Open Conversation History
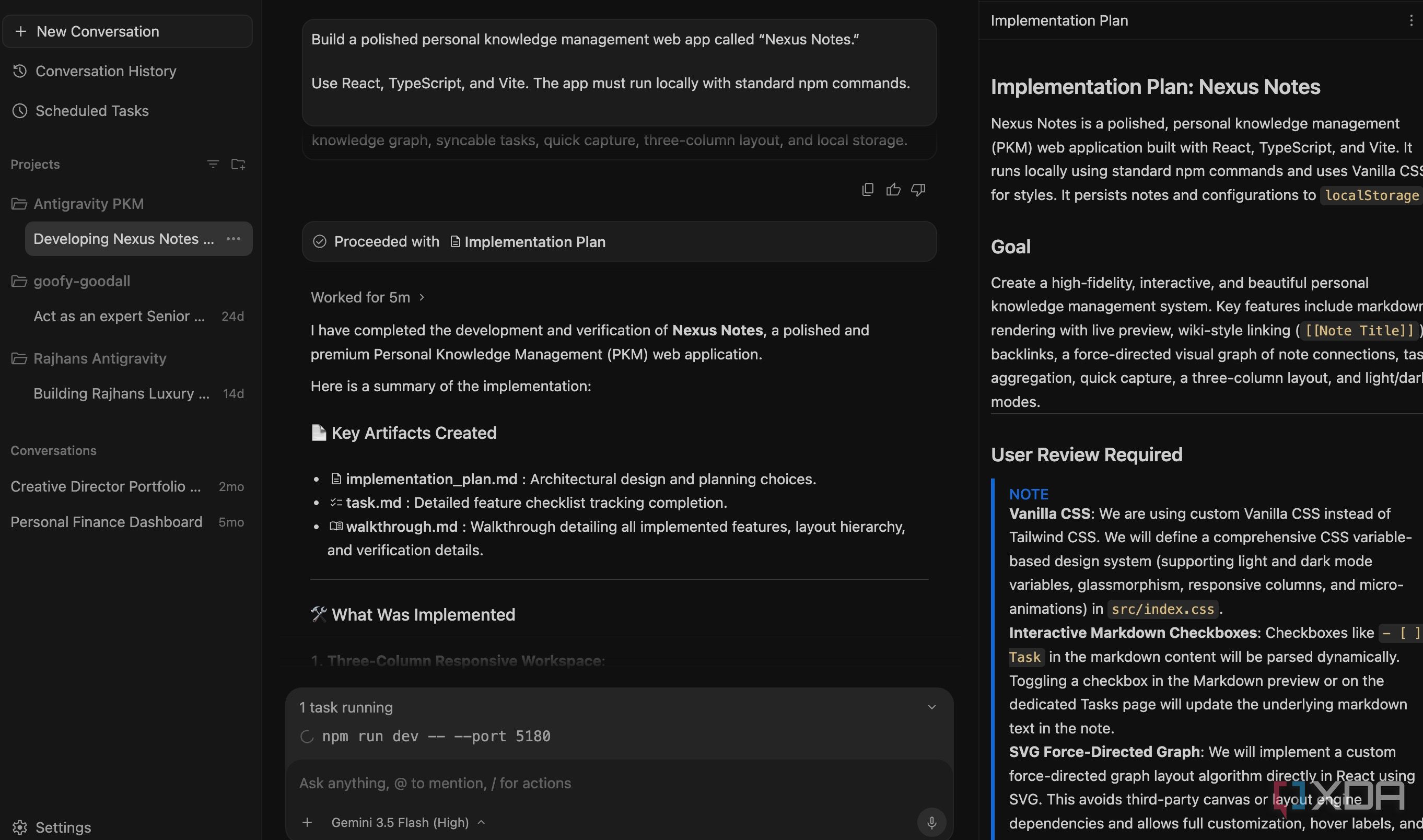This screenshot has width=1423, height=840. coord(106,71)
